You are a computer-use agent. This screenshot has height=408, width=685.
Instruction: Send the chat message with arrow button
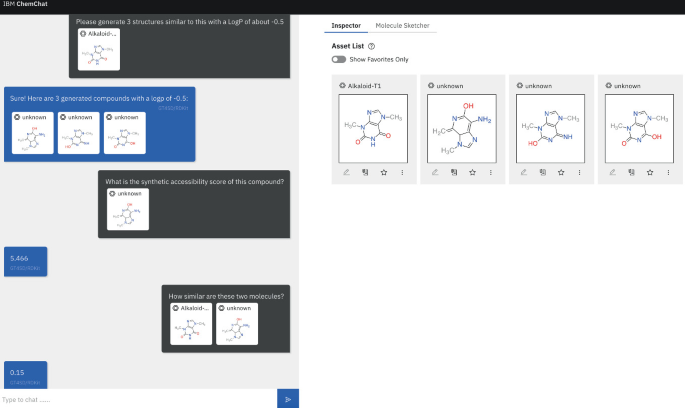[288, 398]
